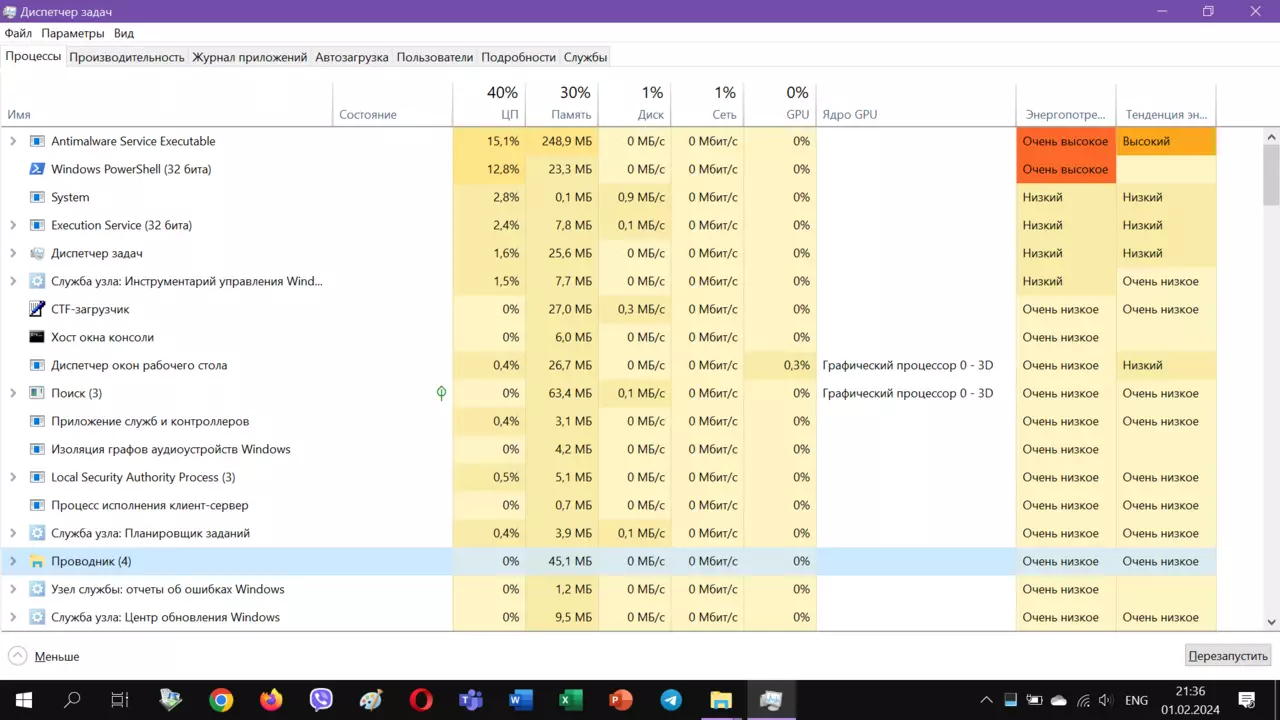
Task: Open Opera browser from the taskbar
Action: point(421,700)
